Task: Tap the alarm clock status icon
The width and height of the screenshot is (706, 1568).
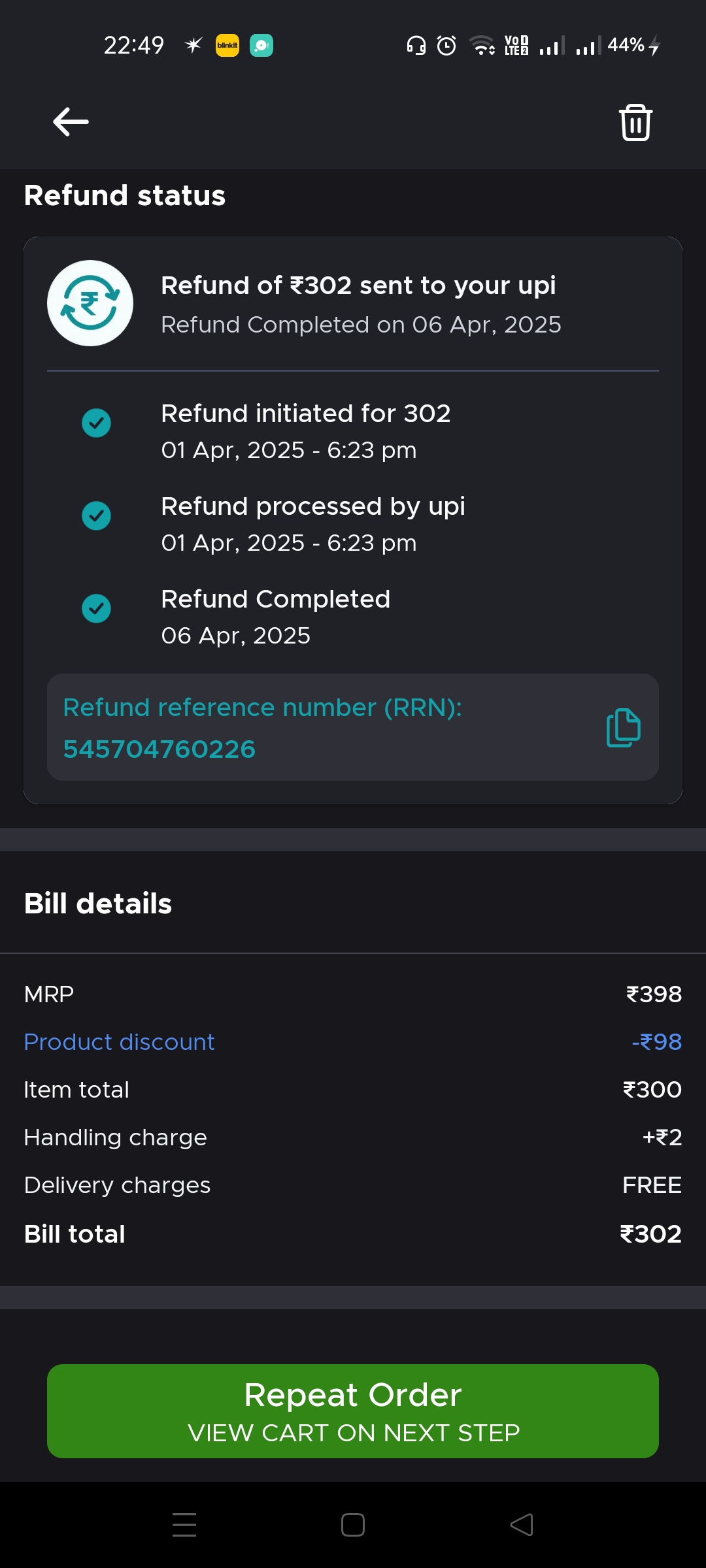Action: coord(446,45)
